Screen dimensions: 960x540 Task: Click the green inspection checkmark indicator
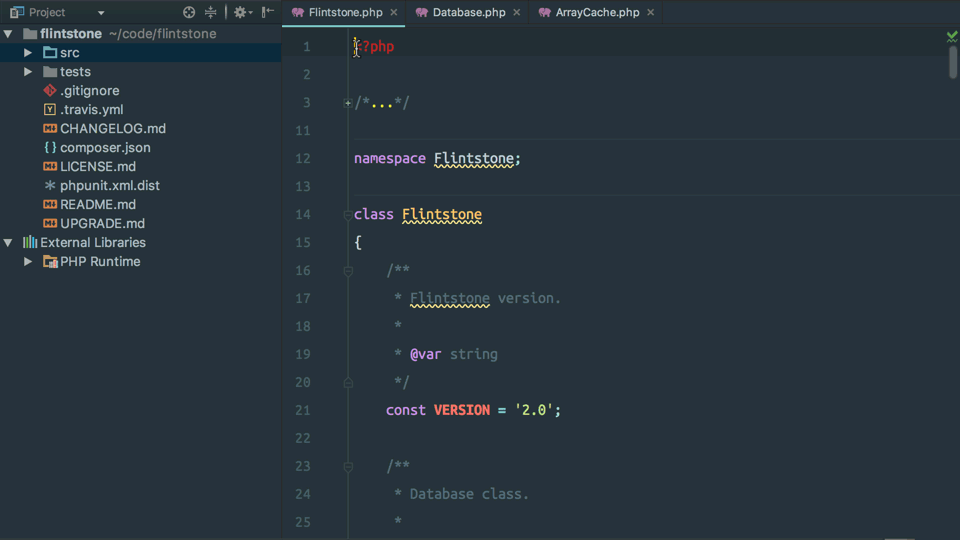(x=952, y=37)
